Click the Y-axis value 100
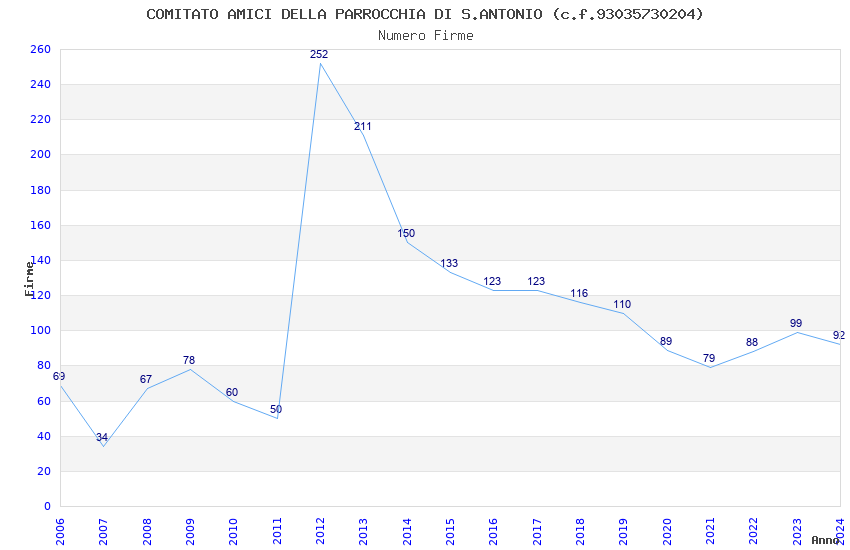The height and width of the screenshot is (550, 850). (x=40, y=330)
